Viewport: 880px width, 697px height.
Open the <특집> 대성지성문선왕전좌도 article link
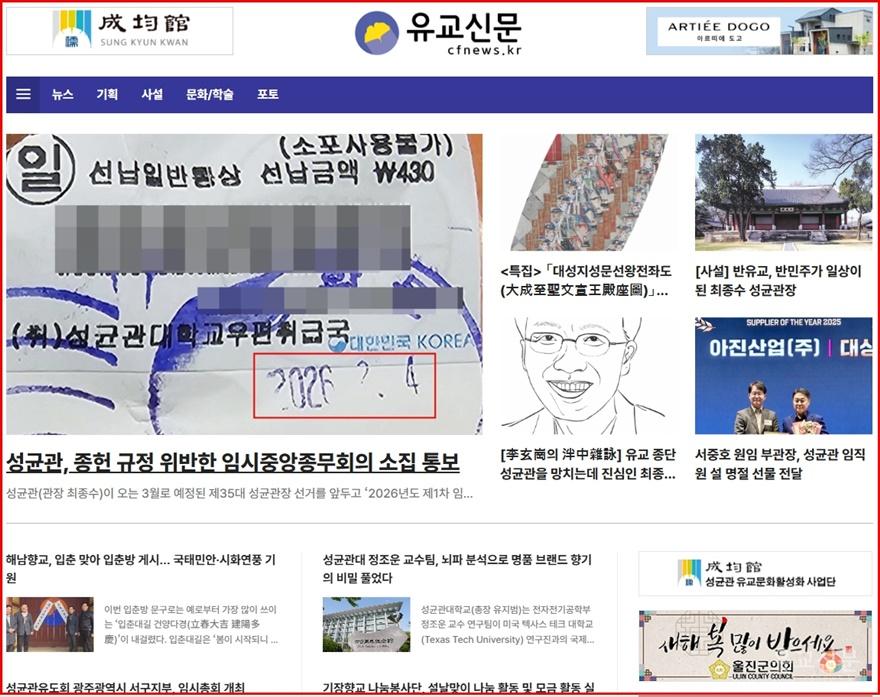pos(585,281)
